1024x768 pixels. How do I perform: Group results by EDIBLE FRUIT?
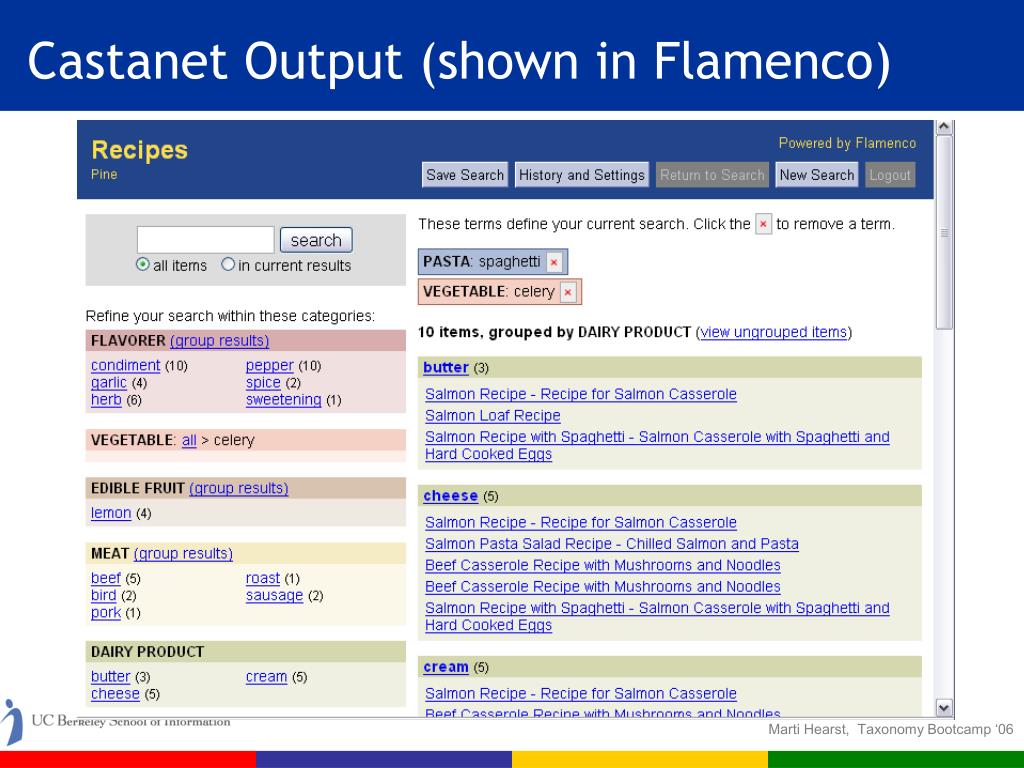238,488
